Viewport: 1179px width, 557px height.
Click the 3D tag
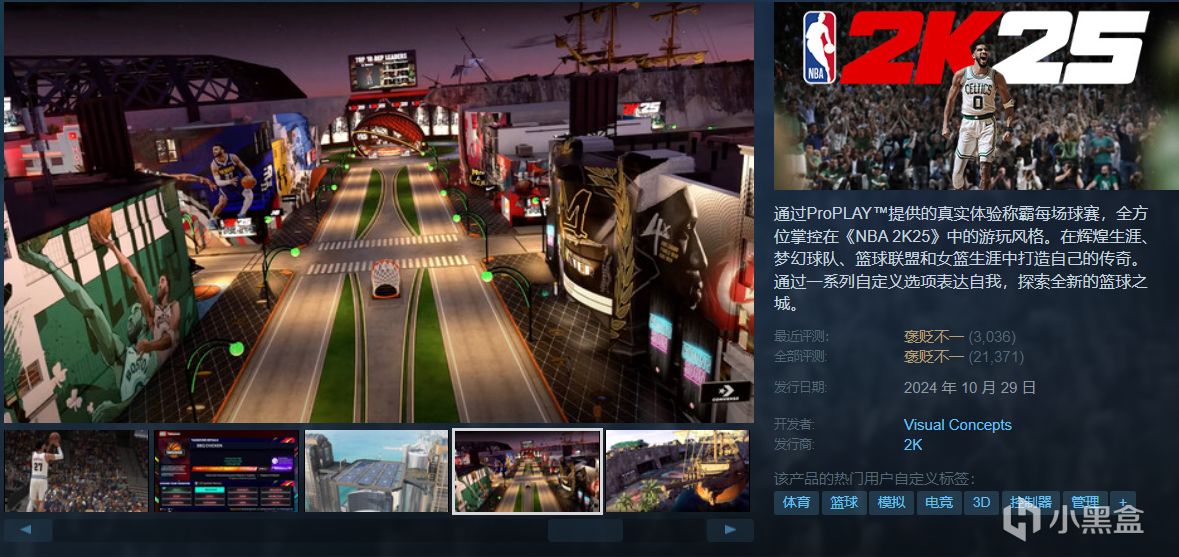click(981, 502)
